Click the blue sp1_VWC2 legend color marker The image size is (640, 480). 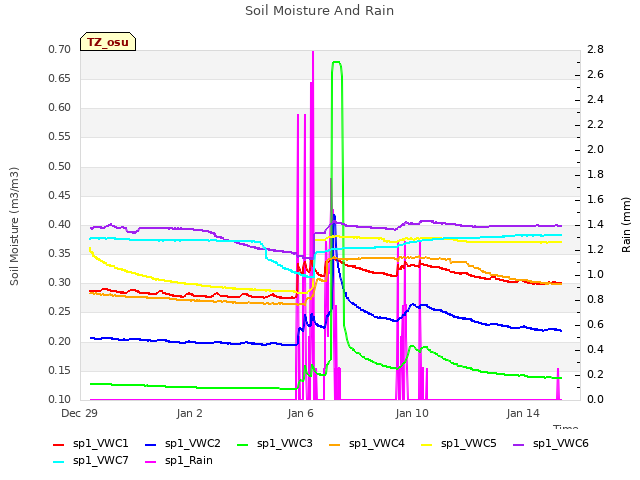tap(151, 444)
